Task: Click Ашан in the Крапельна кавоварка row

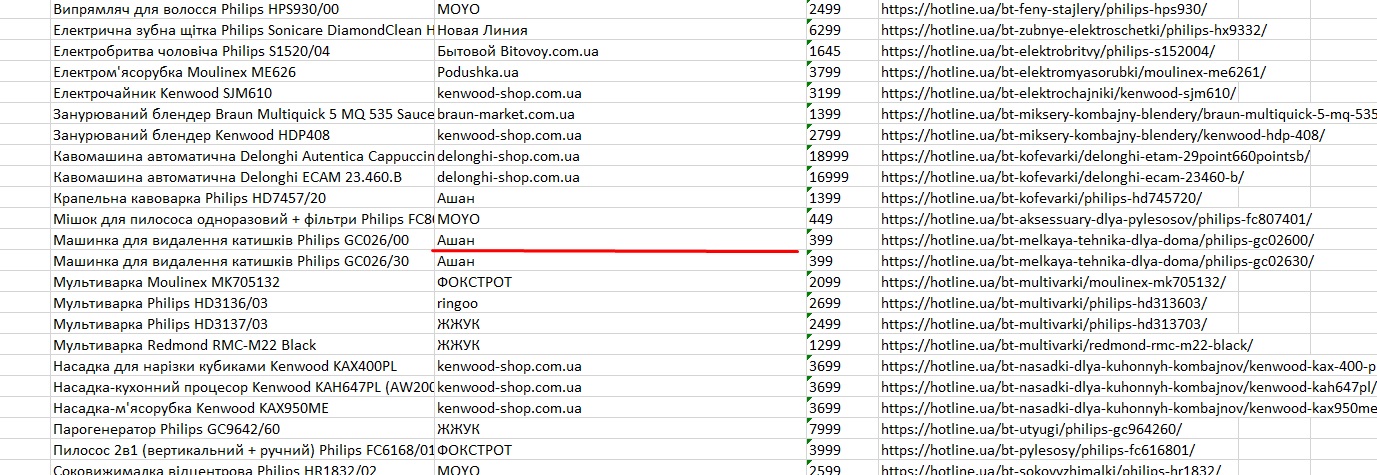Action: pyautogui.click(x=620, y=198)
